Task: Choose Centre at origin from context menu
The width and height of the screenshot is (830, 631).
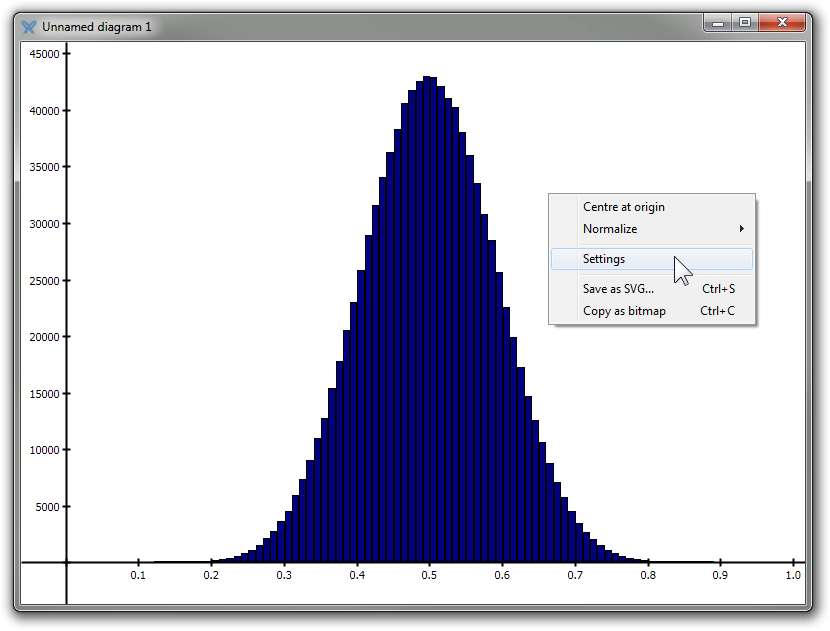Action: pos(623,207)
